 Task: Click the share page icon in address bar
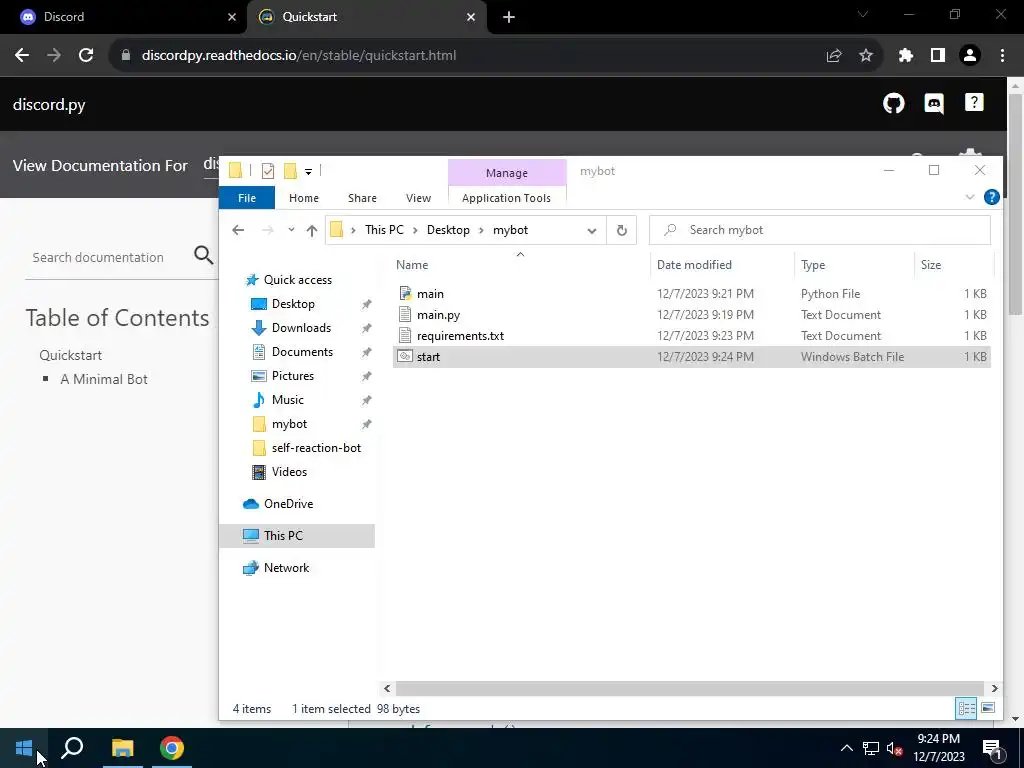click(834, 56)
